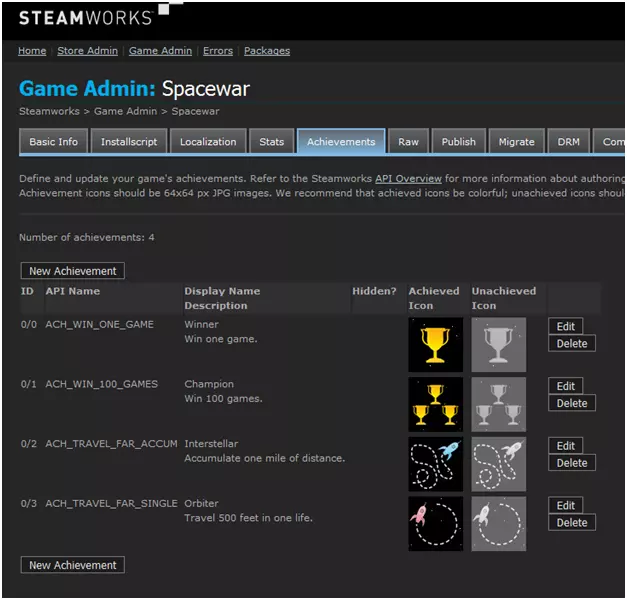The width and height of the screenshot is (627, 600).
Task: Edit the ACH_WIN_100_GAMES achievement
Action: [565, 386]
